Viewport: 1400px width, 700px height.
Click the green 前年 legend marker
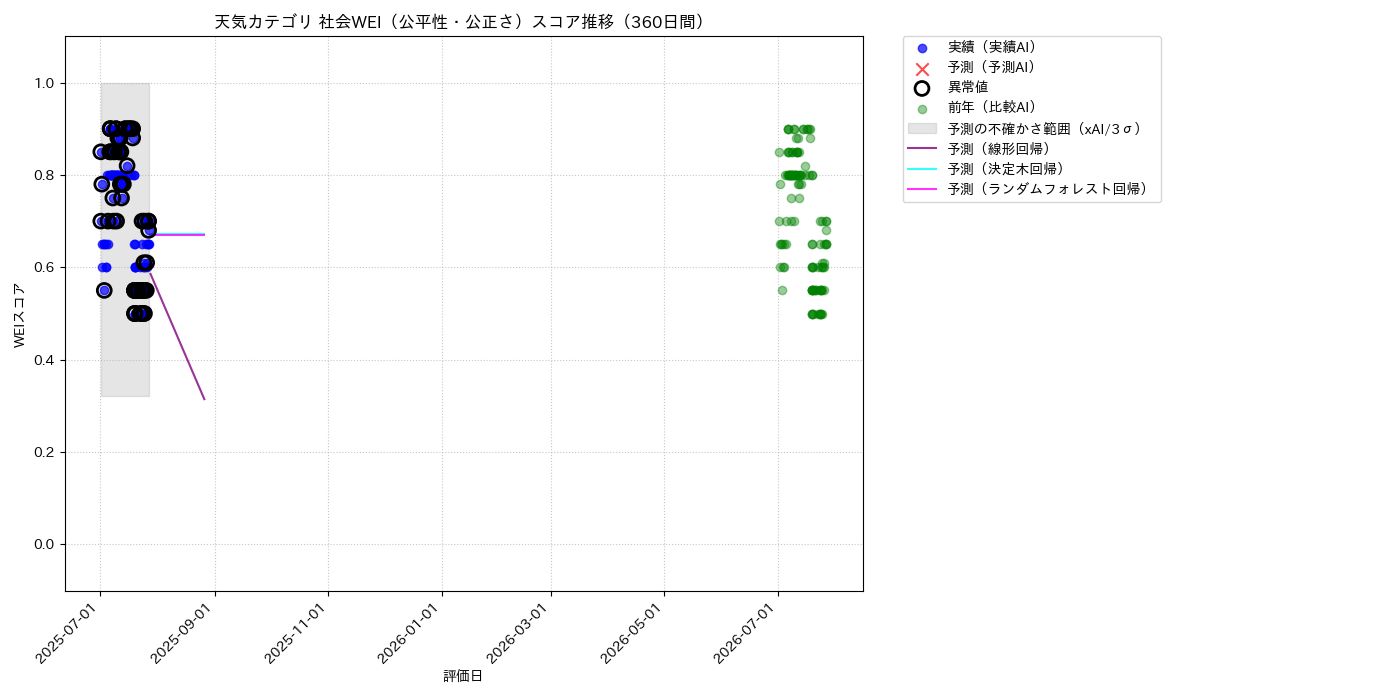922,109
